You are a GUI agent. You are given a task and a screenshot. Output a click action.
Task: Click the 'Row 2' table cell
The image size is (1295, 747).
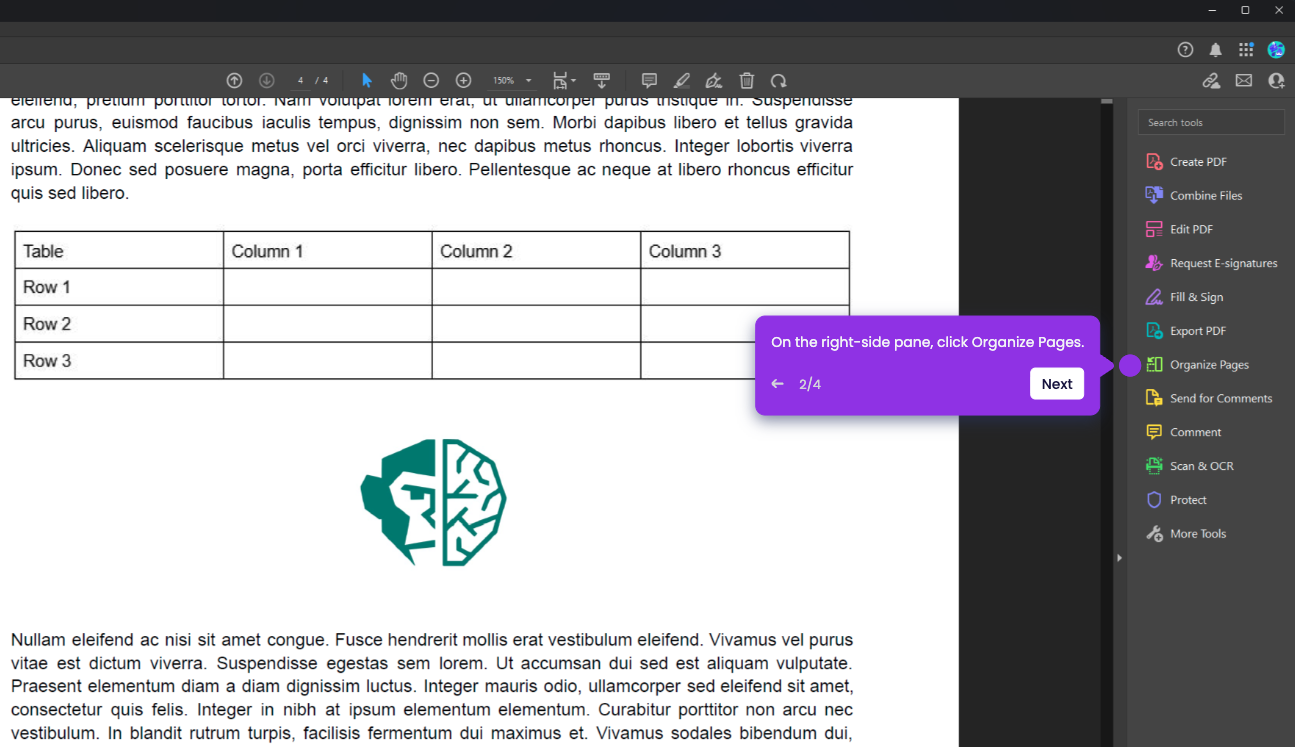(119, 324)
